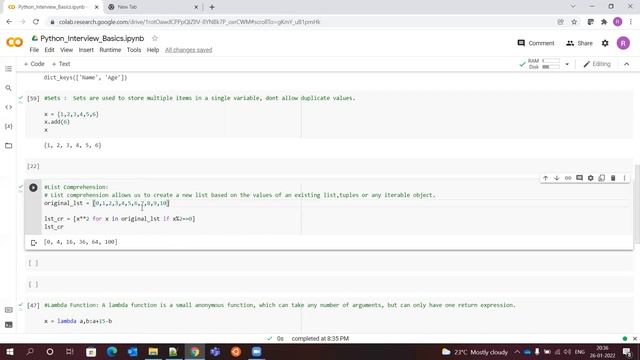Open the code snippets panel

point(8,107)
